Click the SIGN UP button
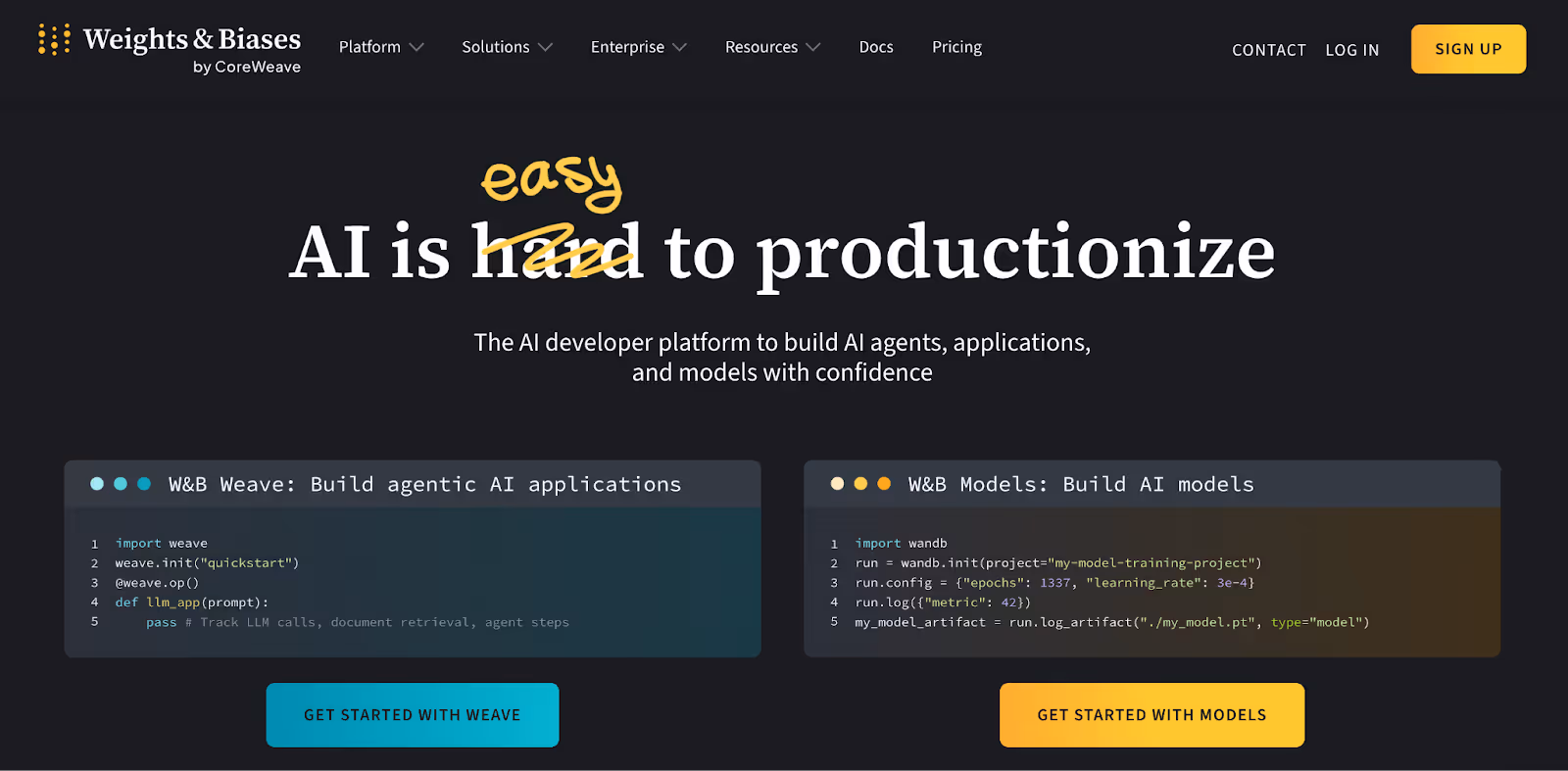 pyautogui.click(x=1468, y=49)
